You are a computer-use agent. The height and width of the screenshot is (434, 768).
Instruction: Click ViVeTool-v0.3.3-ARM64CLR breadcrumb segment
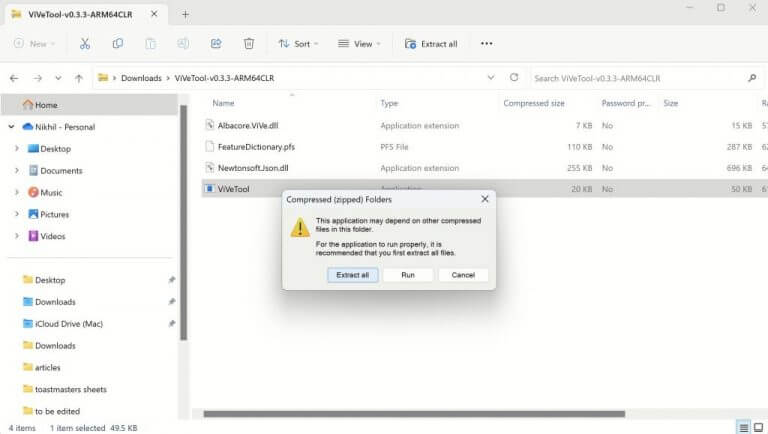[224, 78]
